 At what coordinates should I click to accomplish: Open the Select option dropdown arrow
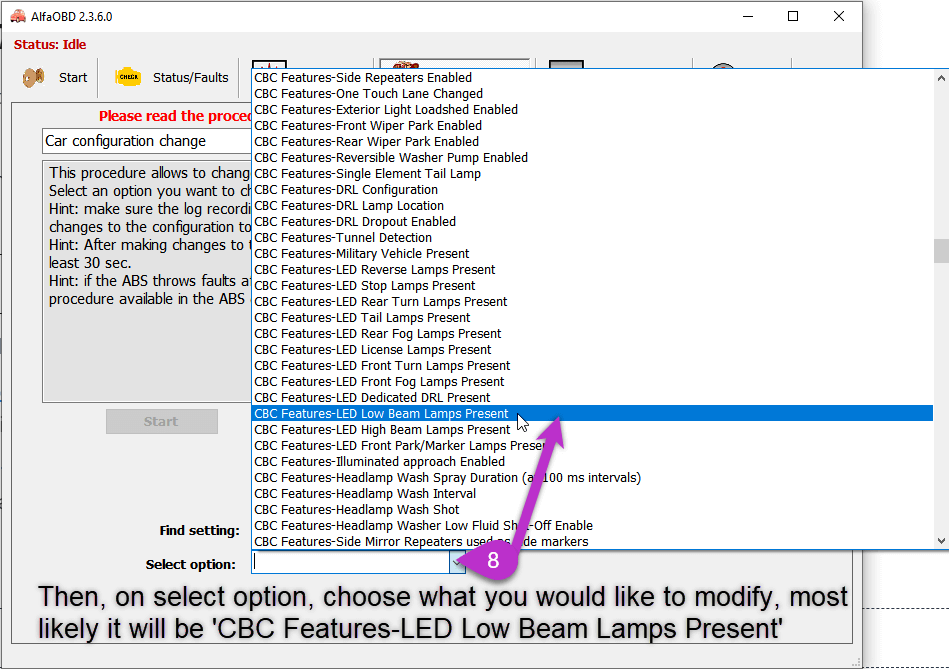tap(457, 562)
